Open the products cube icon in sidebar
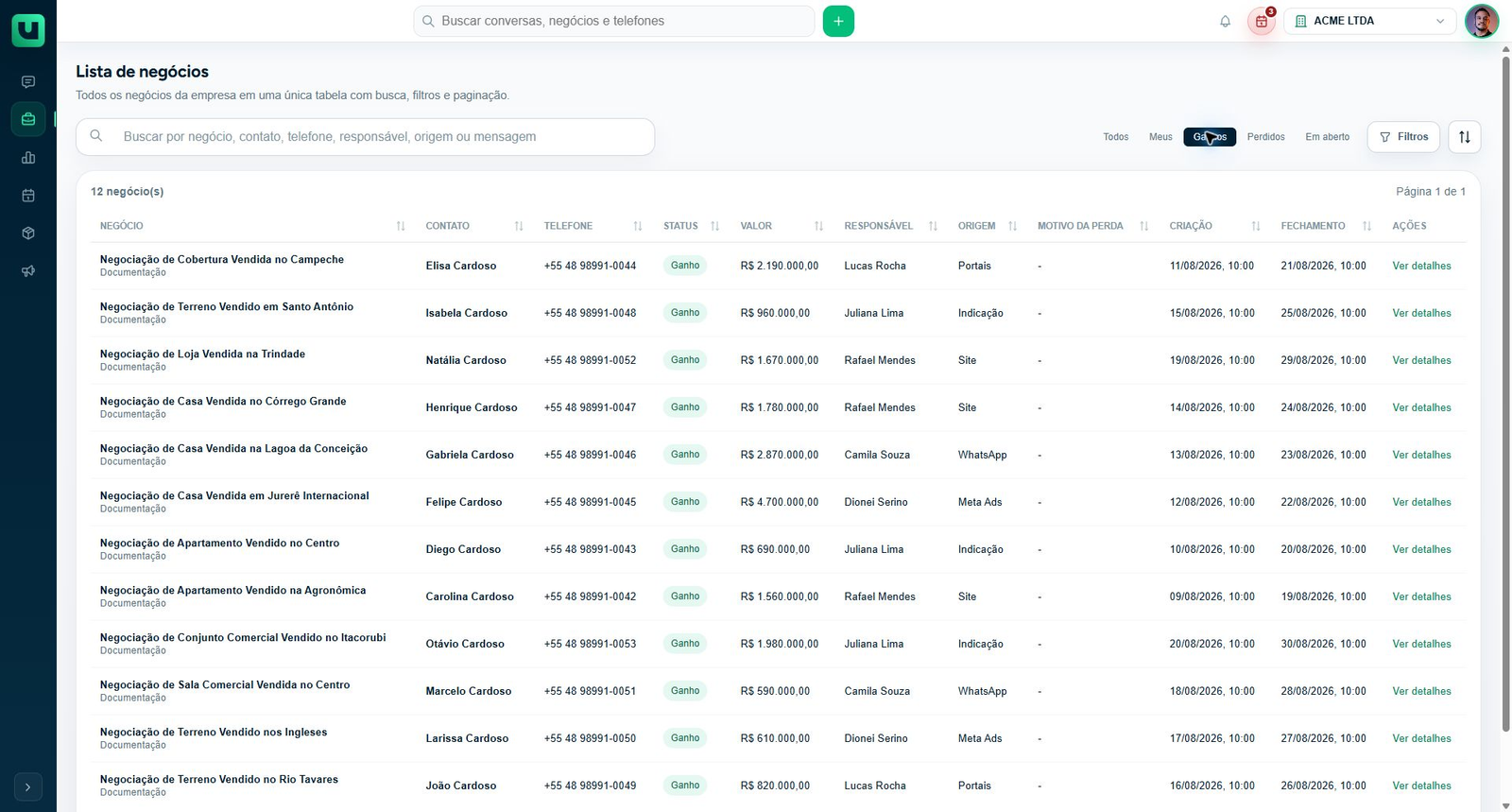The width and height of the screenshot is (1512, 812). coord(28,233)
